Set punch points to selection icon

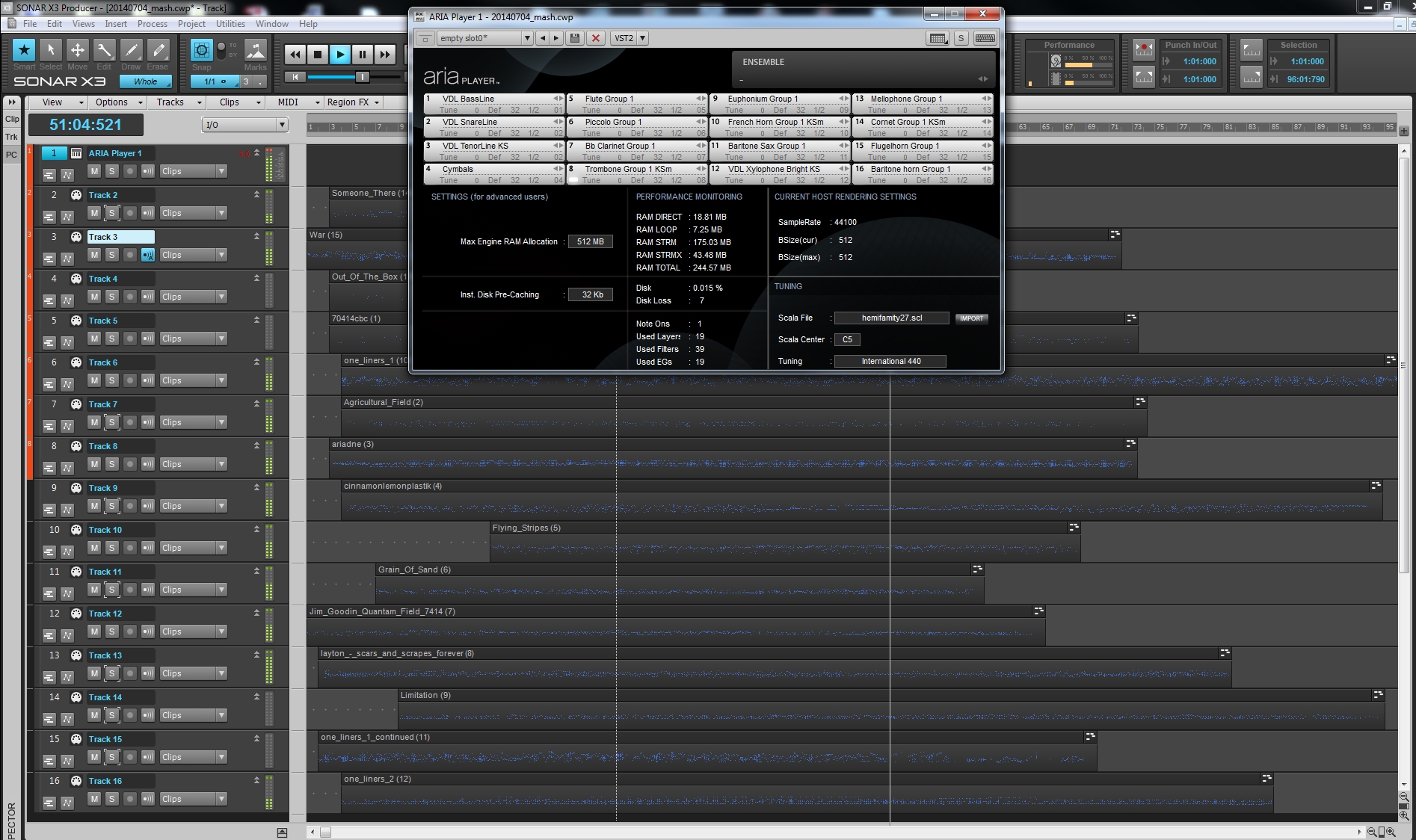pos(1144,75)
